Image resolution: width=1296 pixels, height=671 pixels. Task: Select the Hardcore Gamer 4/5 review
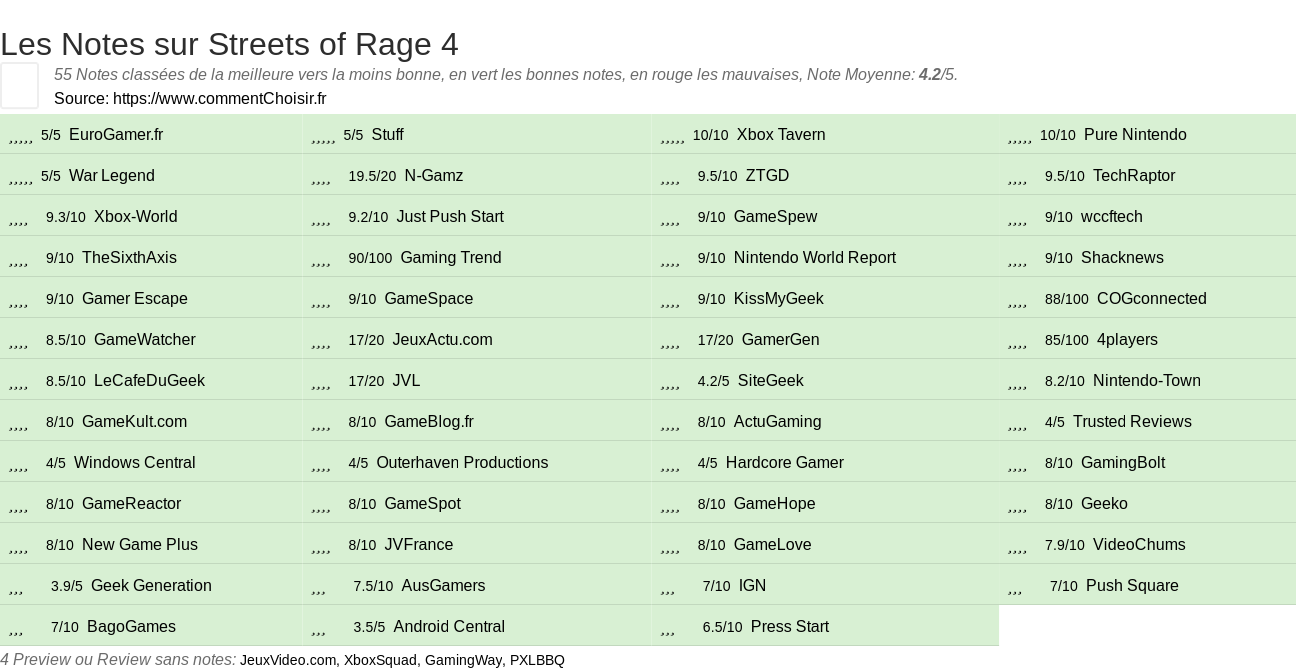(x=824, y=462)
